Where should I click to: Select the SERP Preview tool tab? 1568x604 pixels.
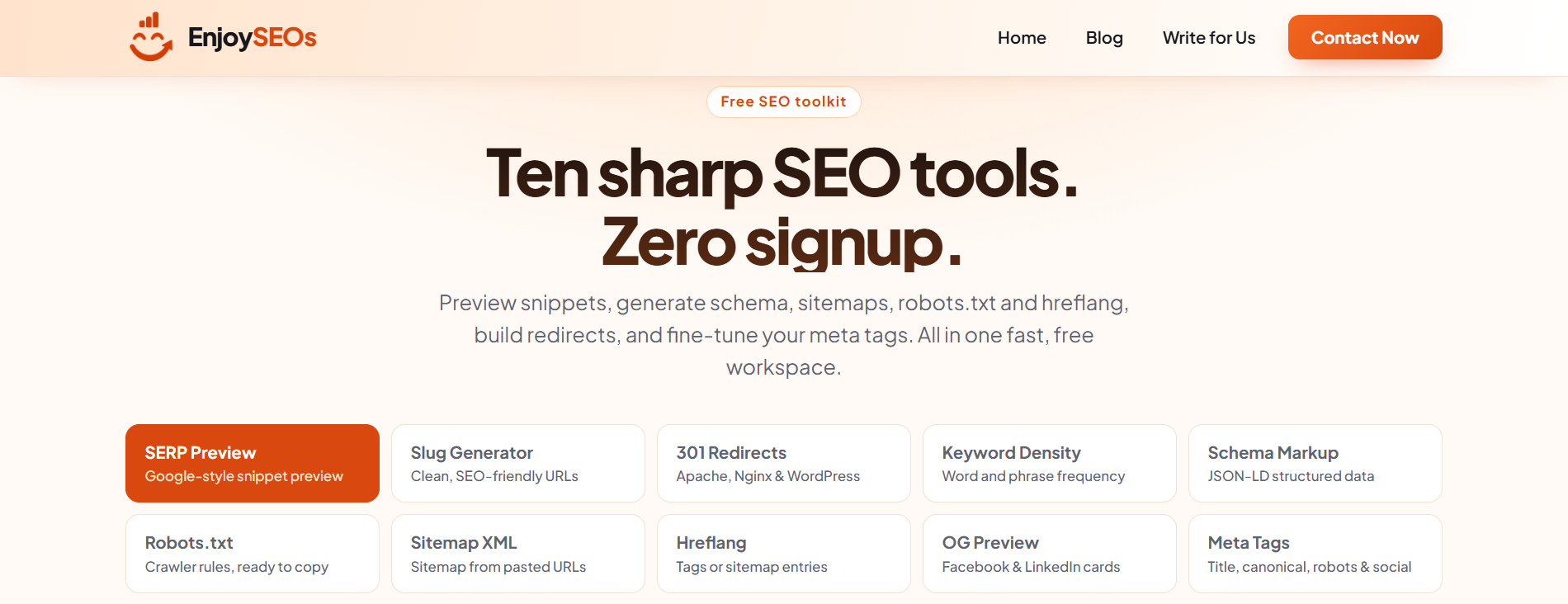coord(253,463)
